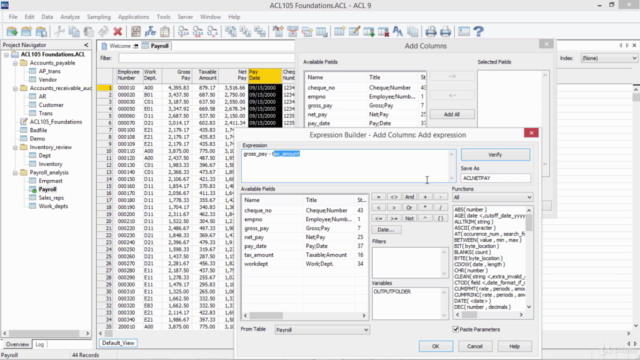This screenshot has height=360, width=640.
Task: Click the green-arrow open project toolbar icon
Action: click(x=12, y=31)
